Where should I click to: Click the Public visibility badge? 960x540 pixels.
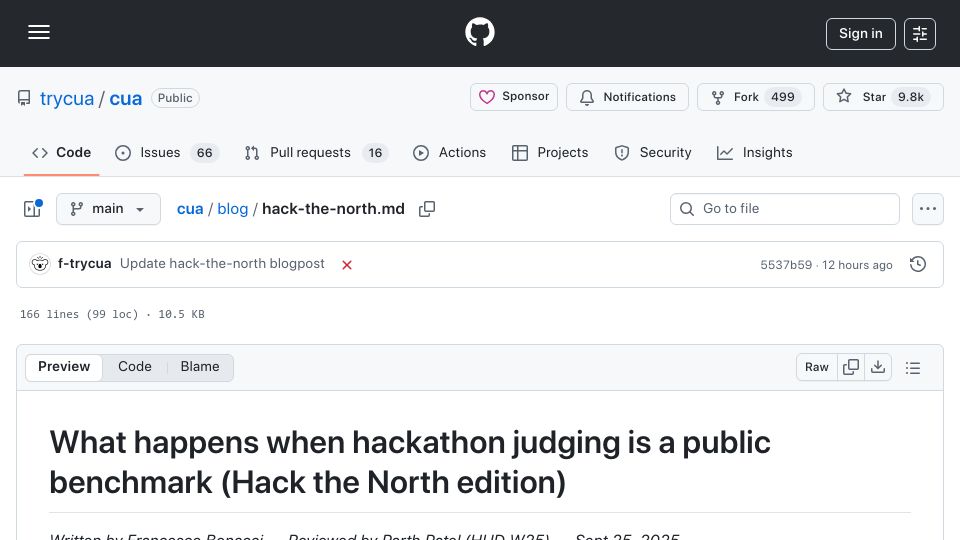point(175,98)
